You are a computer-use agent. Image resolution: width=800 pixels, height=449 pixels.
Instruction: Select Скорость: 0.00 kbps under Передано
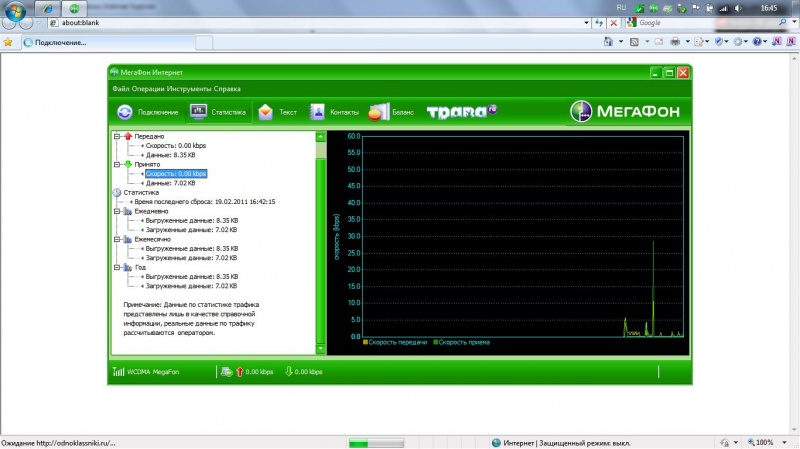click(x=176, y=145)
